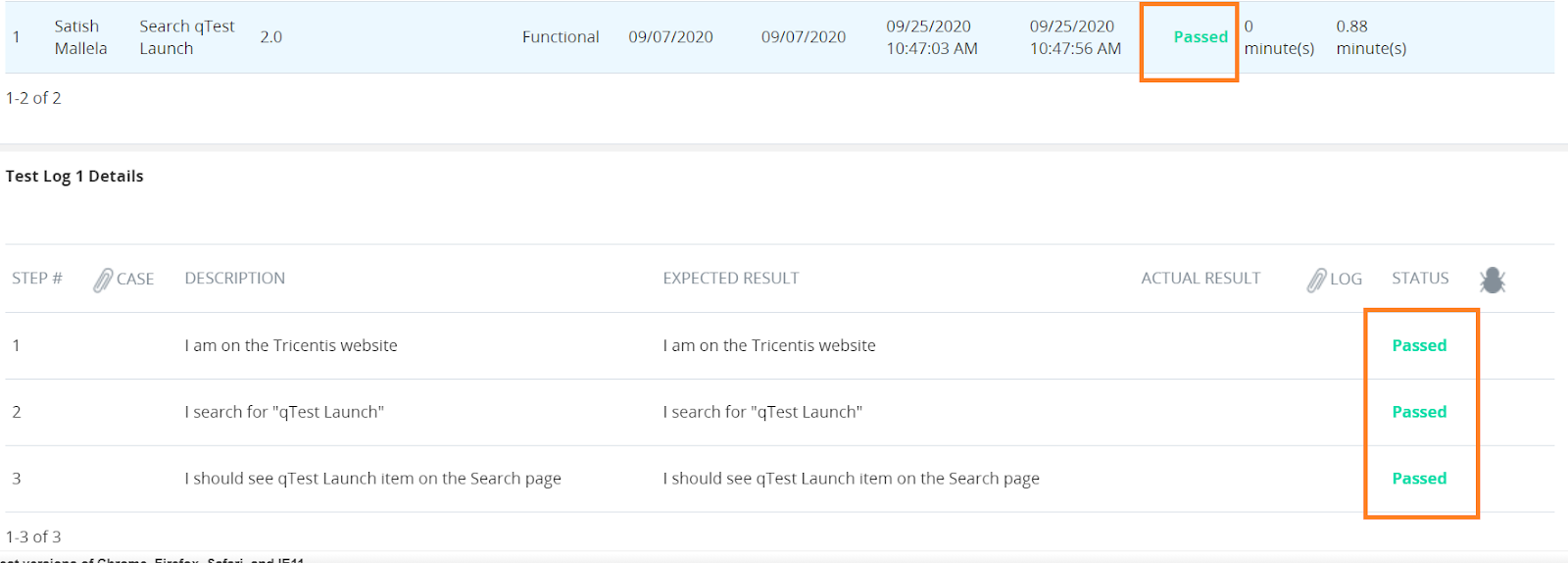The image size is (1568, 563).
Task: Click the Satish Mallela tester name
Action: coord(80,37)
